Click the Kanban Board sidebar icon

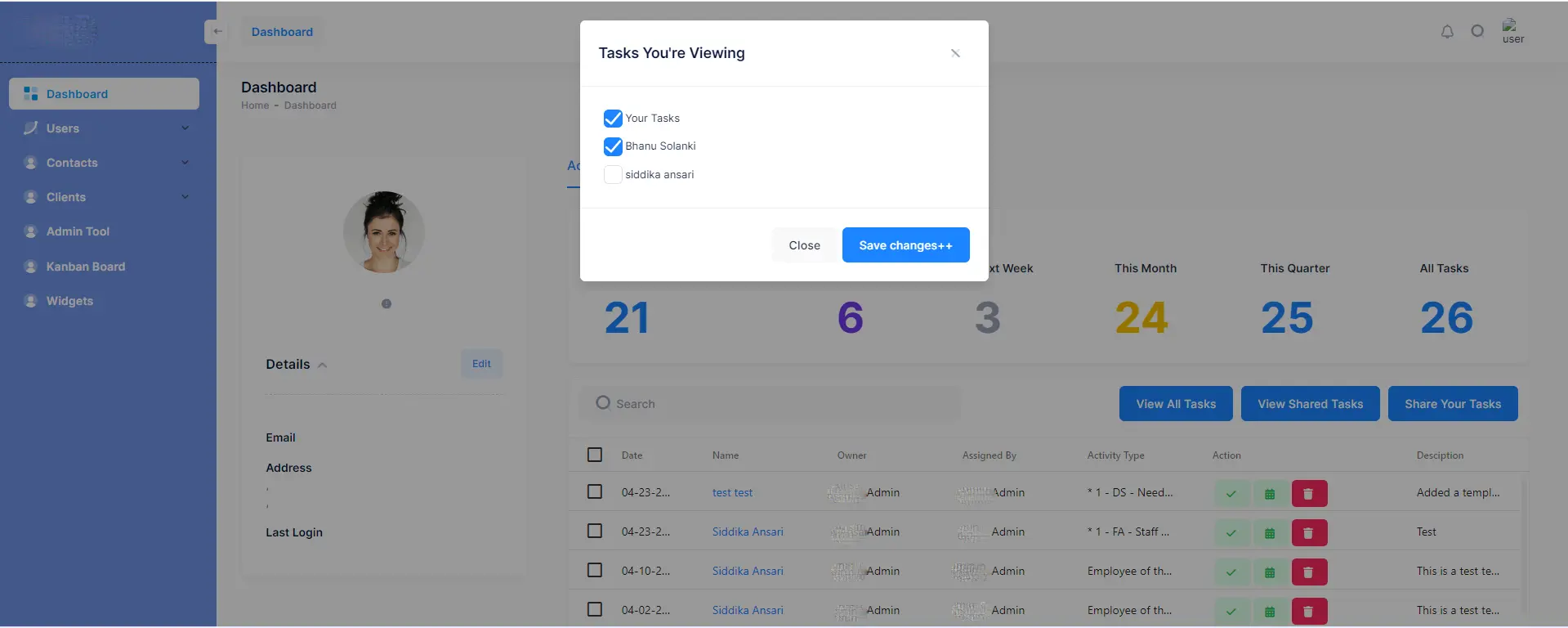pyautogui.click(x=31, y=267)
